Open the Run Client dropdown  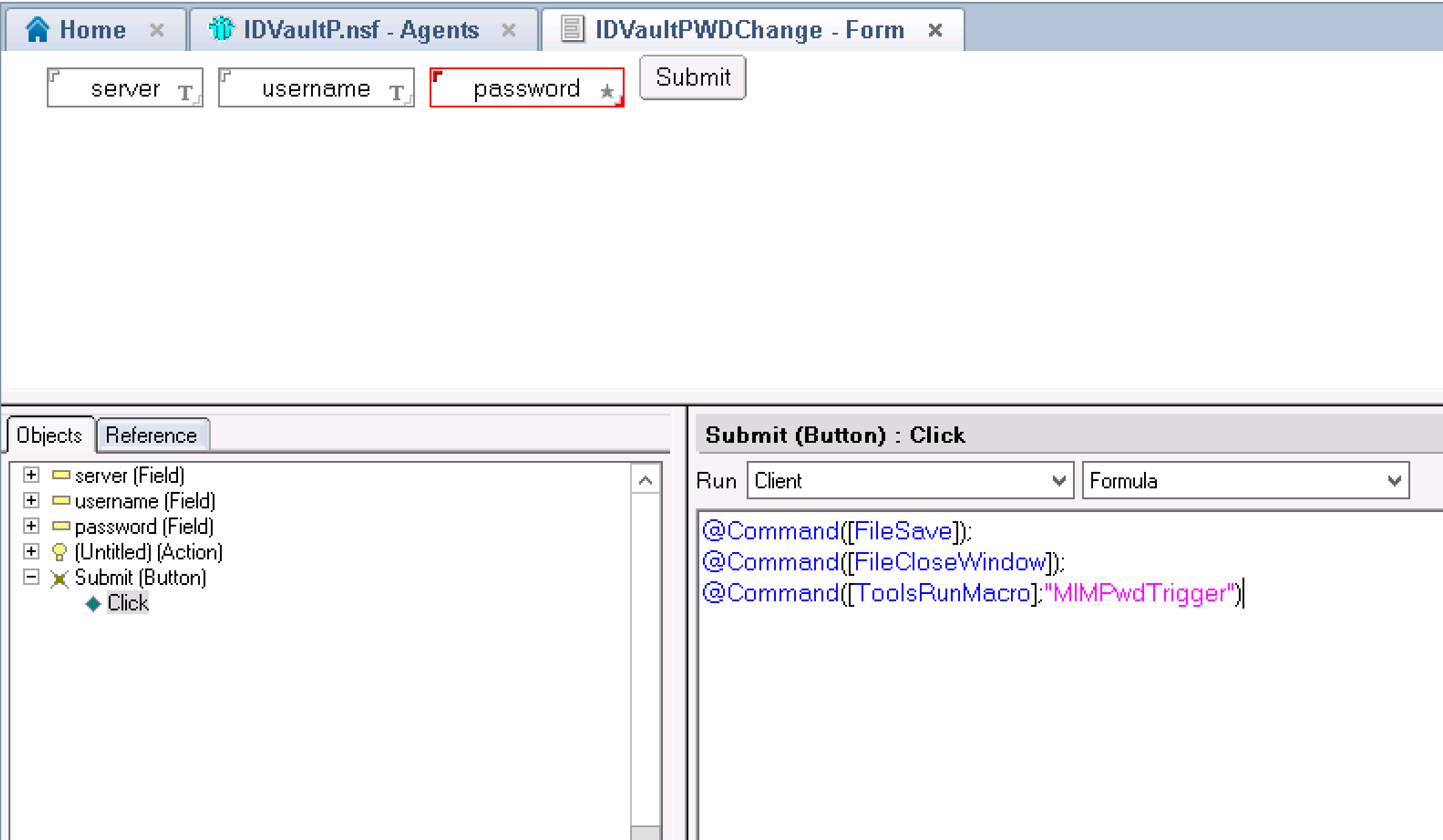pos(1059,481)
